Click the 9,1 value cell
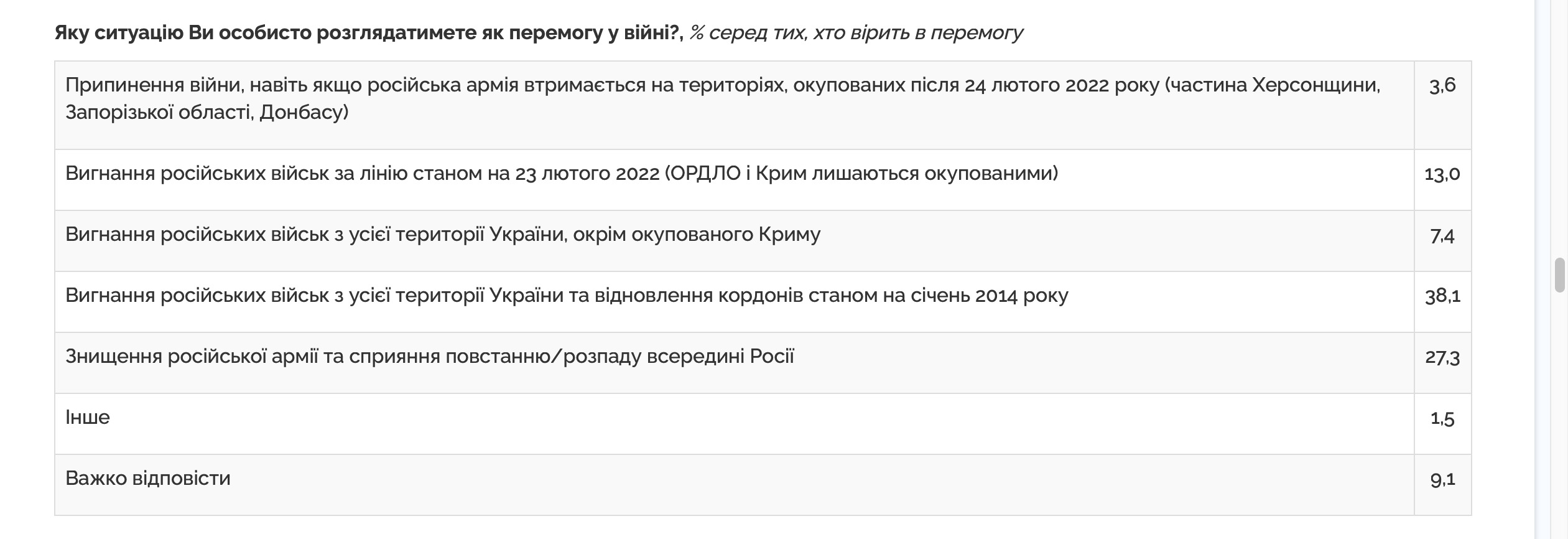Image resolution: width=1568 pixels, height=539 pixels. [1442, 479]
